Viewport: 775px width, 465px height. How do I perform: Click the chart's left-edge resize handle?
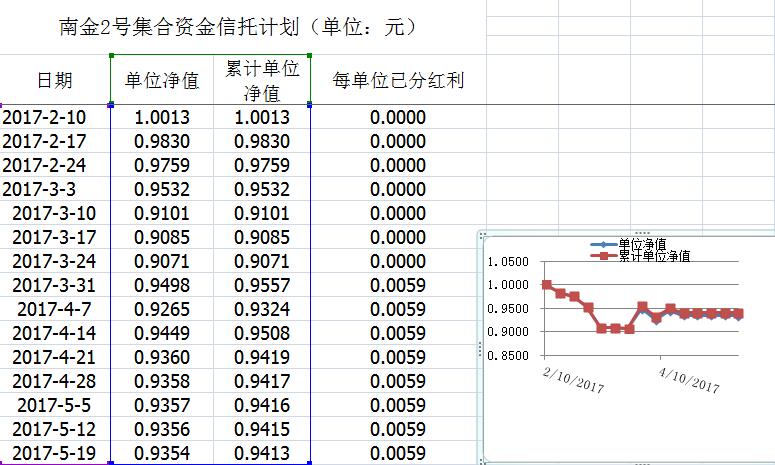click(x=481, y=347)
